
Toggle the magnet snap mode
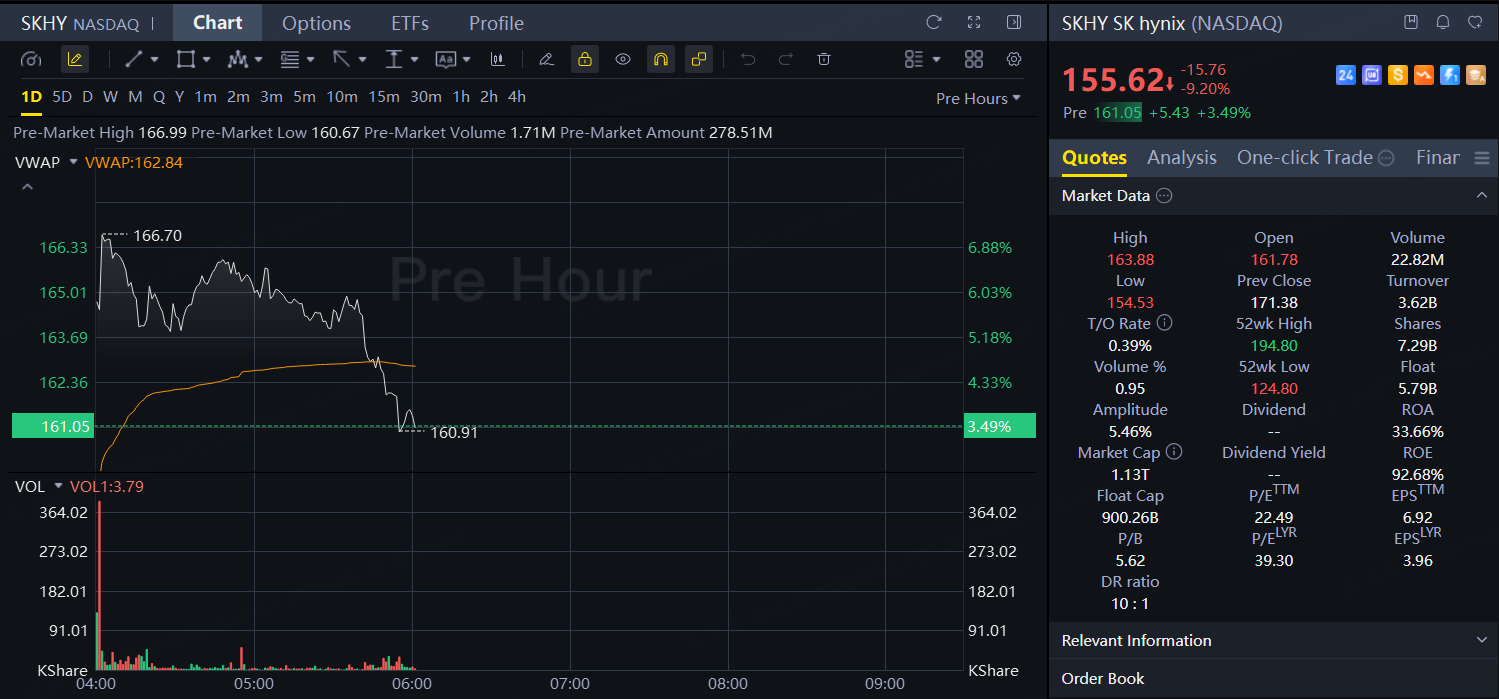tap(660, 59)
